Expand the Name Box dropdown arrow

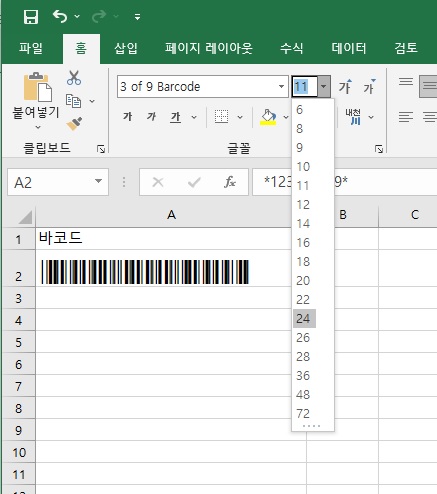[x=98, y=181]
